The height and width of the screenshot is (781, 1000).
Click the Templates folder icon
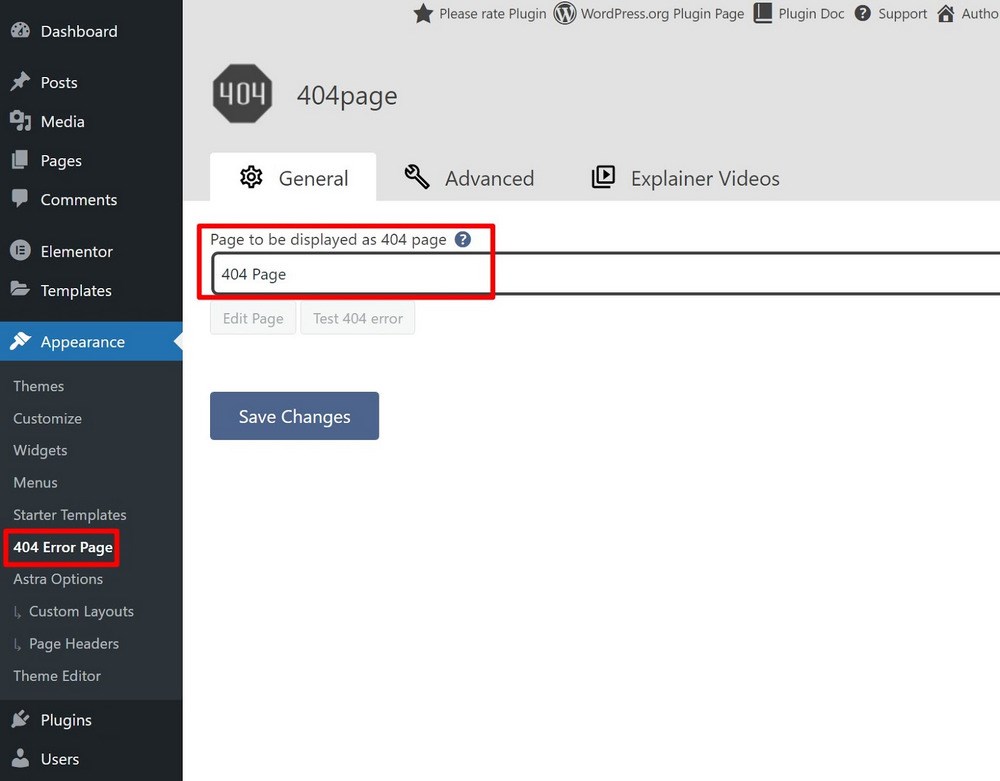pyautogui.click(x=20, y=289)
